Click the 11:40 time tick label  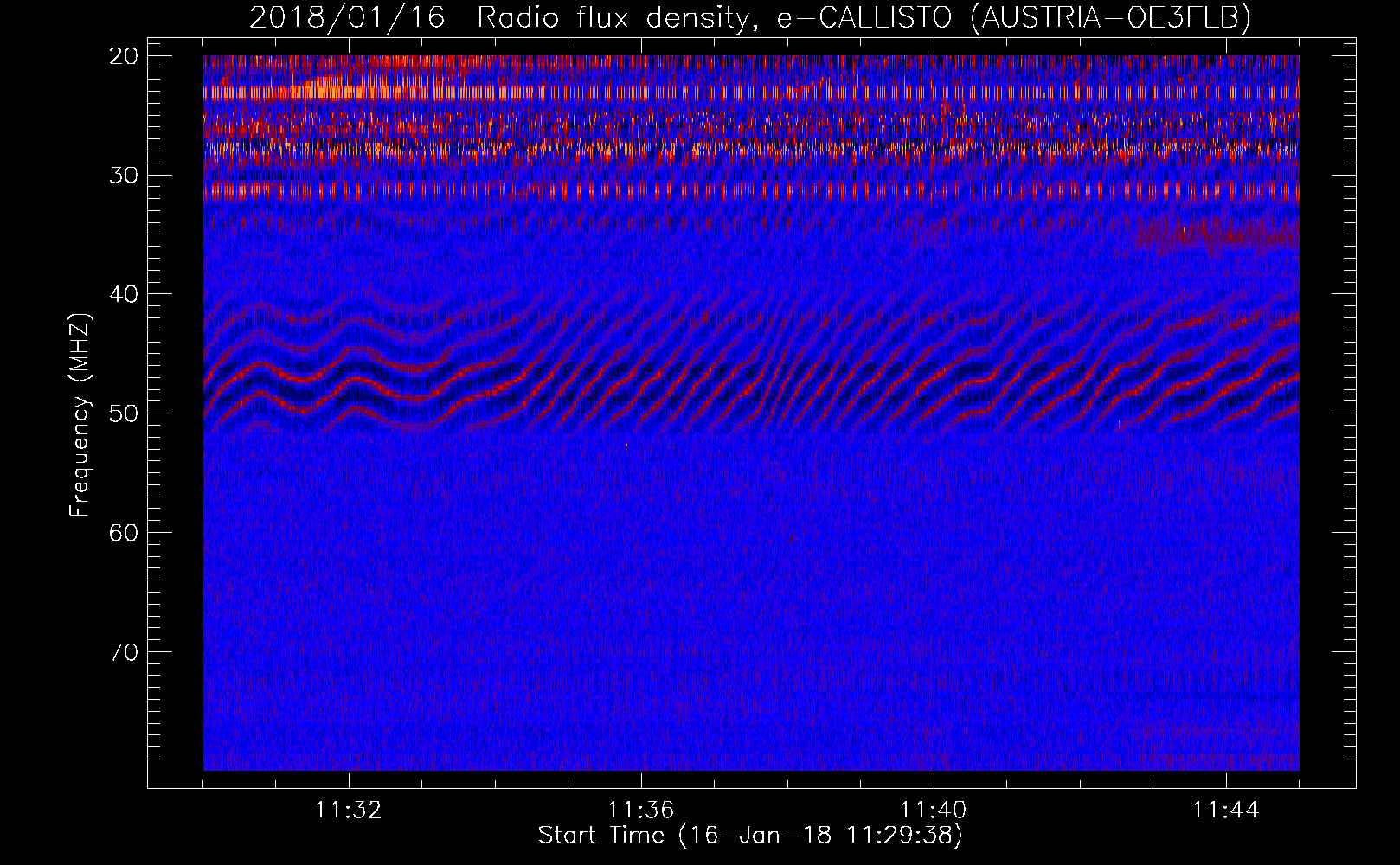tap(934, 811)
